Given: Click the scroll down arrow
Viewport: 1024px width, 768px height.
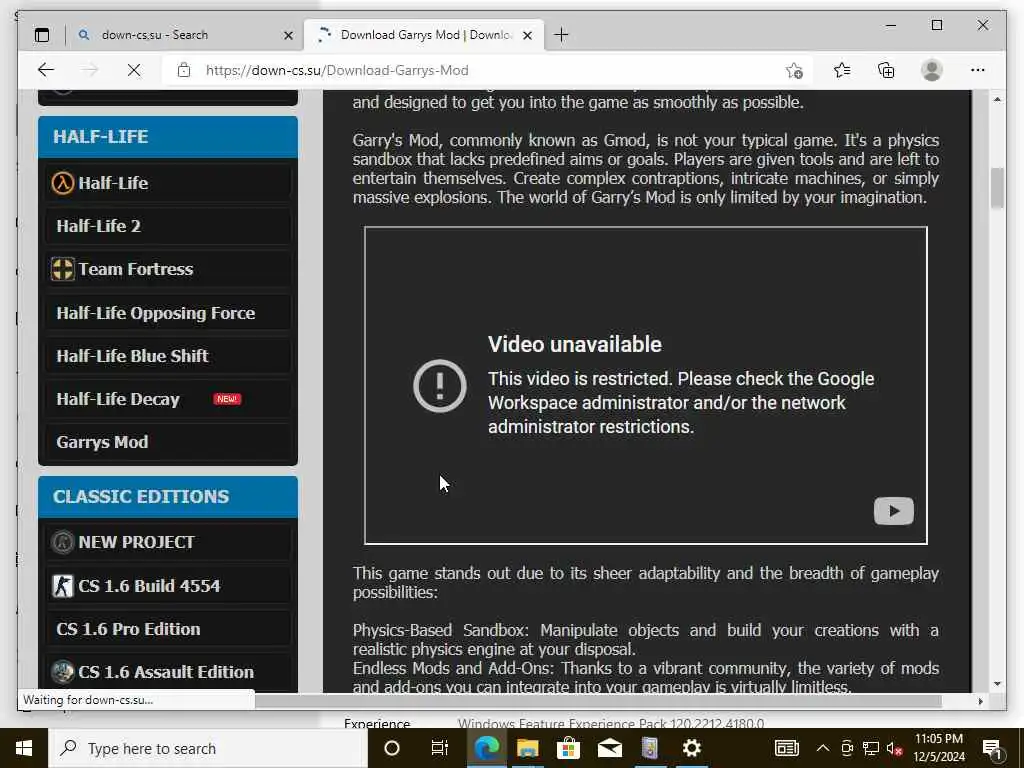Looking at the screenshot, I should click(x=997, y=684).
